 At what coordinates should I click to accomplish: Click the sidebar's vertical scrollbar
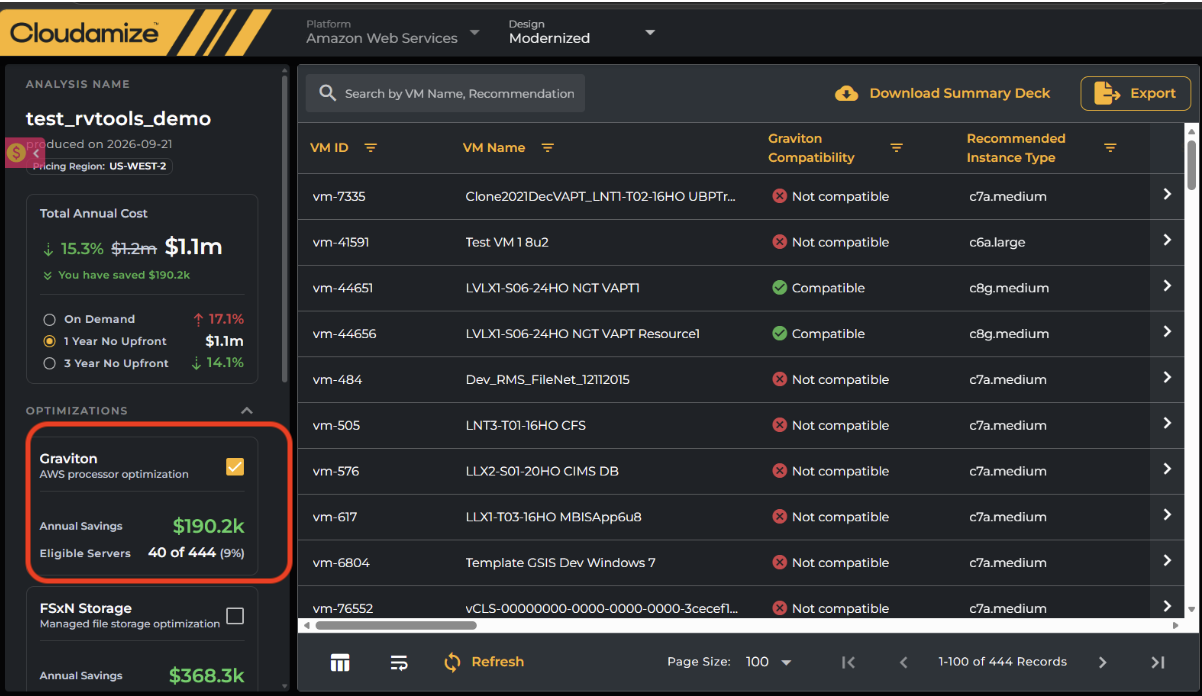[x=285, y=230]
